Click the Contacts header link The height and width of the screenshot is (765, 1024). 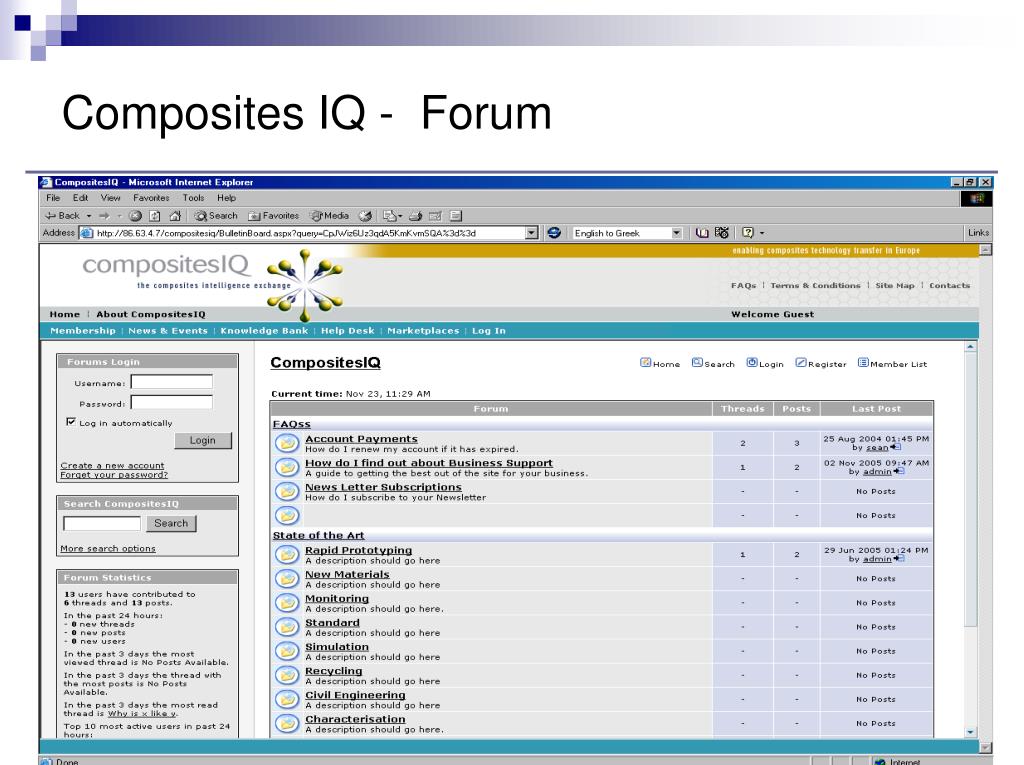(x=950, y=285)
